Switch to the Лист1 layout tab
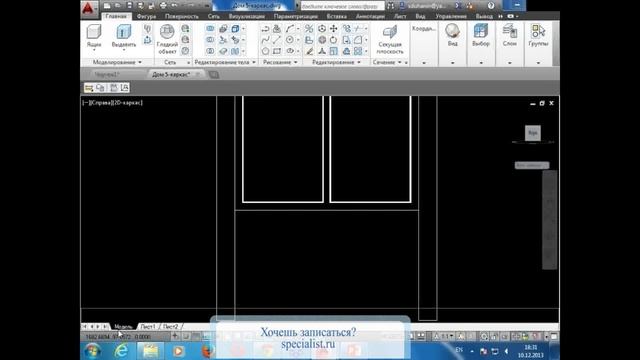This screenshot has height=360, width=640. [x=148, y=327]
